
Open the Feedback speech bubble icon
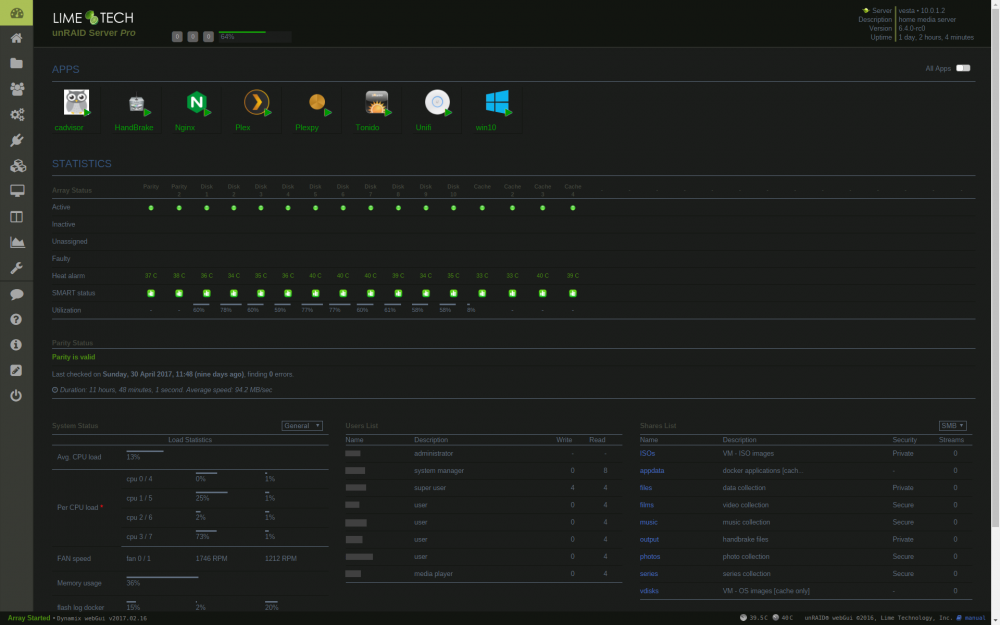click(17, 294)
